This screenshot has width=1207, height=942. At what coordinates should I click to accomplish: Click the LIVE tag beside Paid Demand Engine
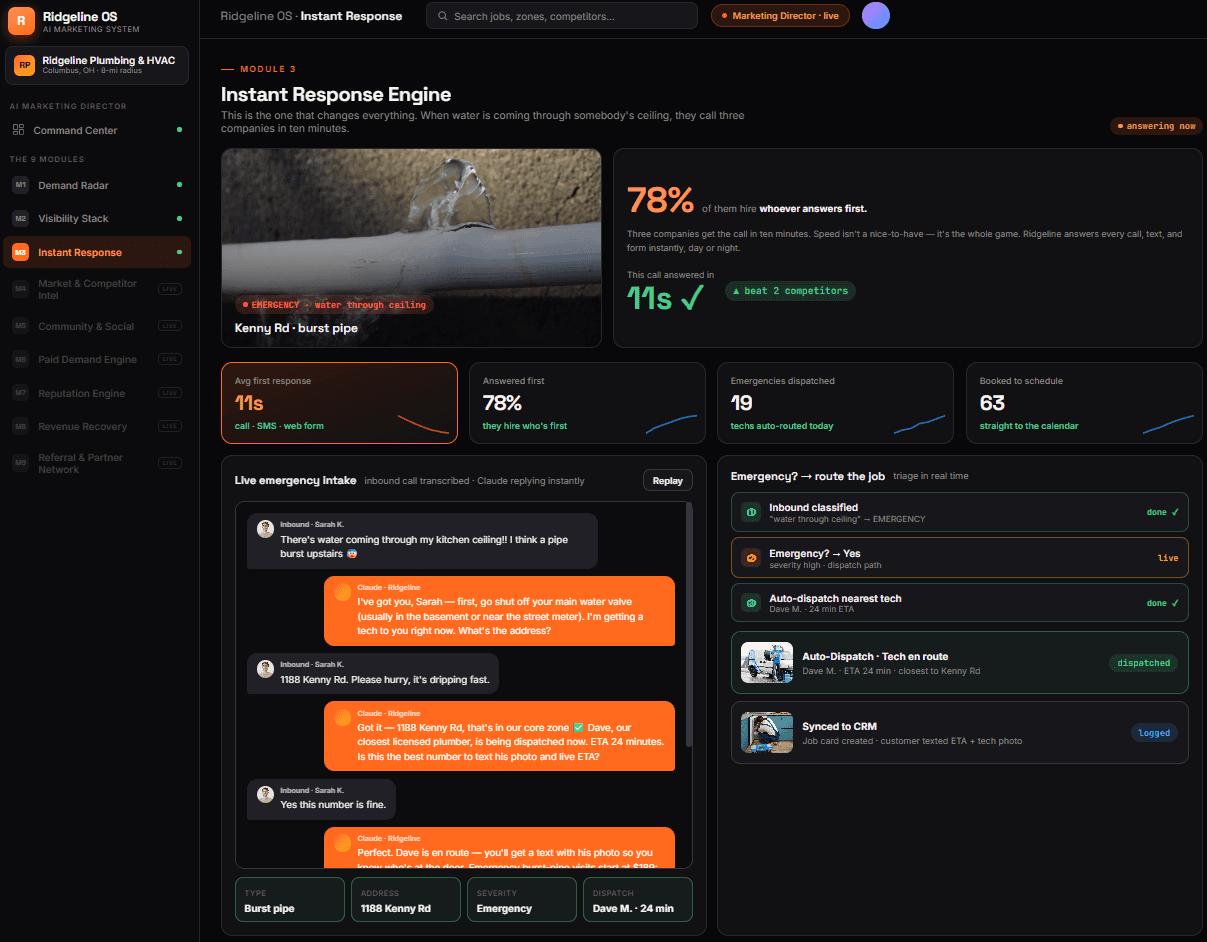click(169, 359)
